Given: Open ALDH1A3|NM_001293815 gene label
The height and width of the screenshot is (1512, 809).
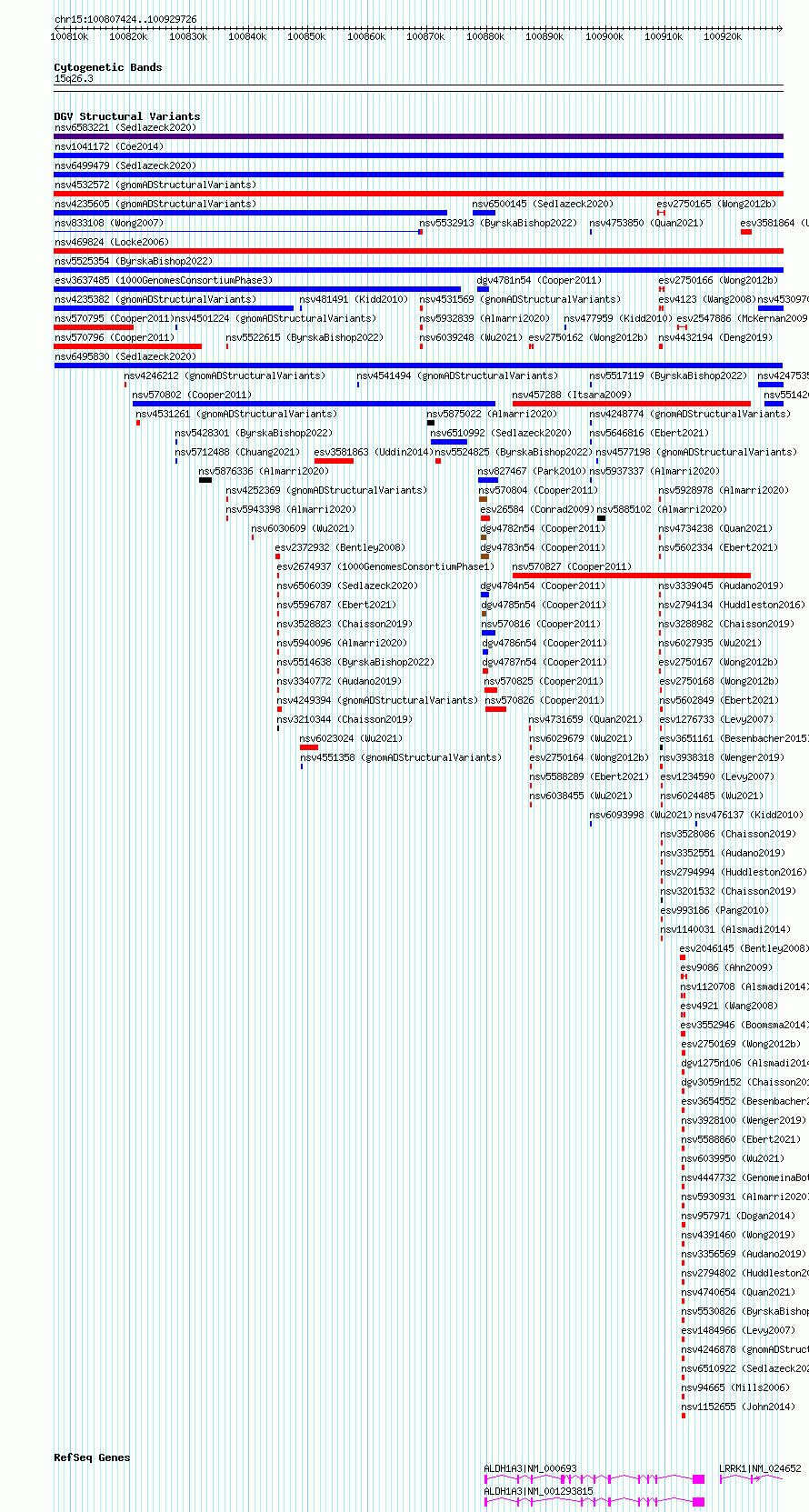Looking at the screenshot, I should pos(538,1491).
